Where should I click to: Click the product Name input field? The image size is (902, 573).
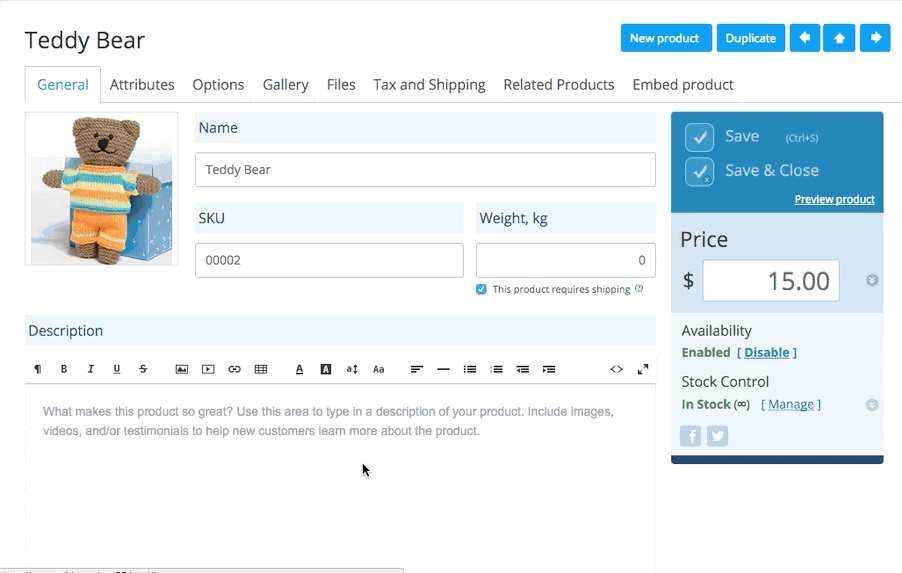pos(425,170)
